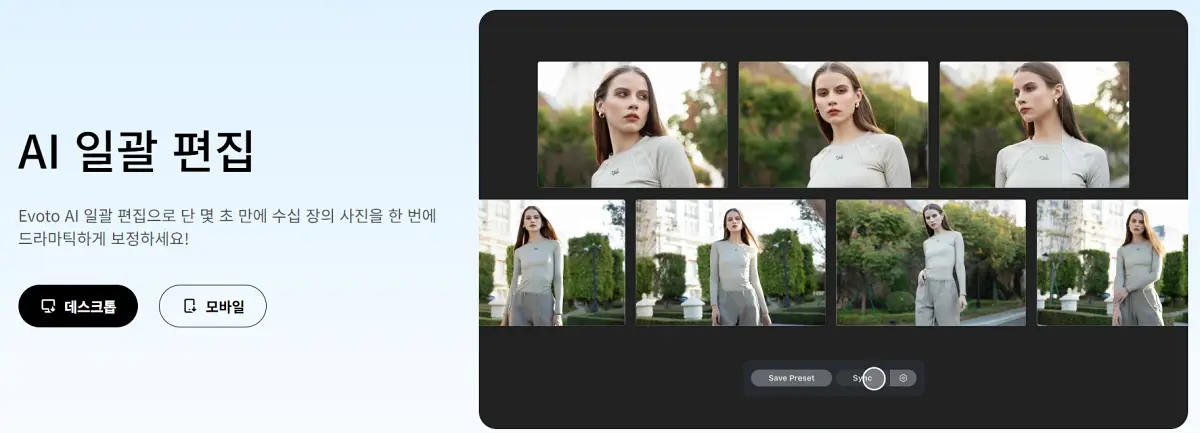Click the 데스크톱 download button
The image size is (1200, 433).
tap(78, 306)
